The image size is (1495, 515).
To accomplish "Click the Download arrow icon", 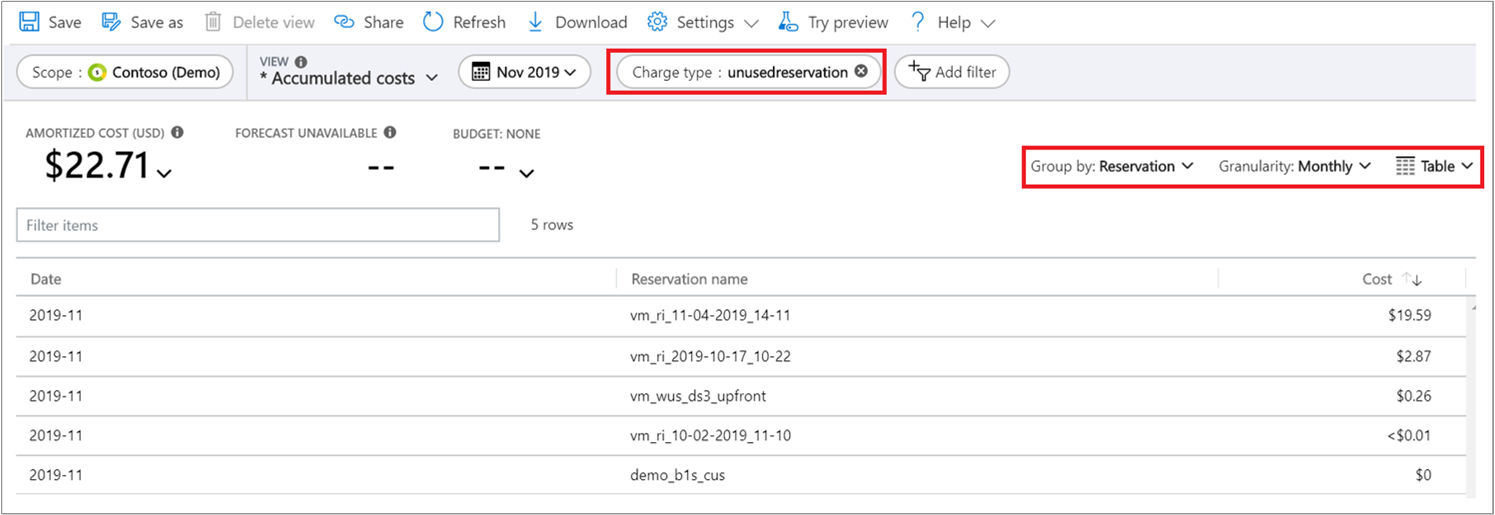I will (535, 22).
